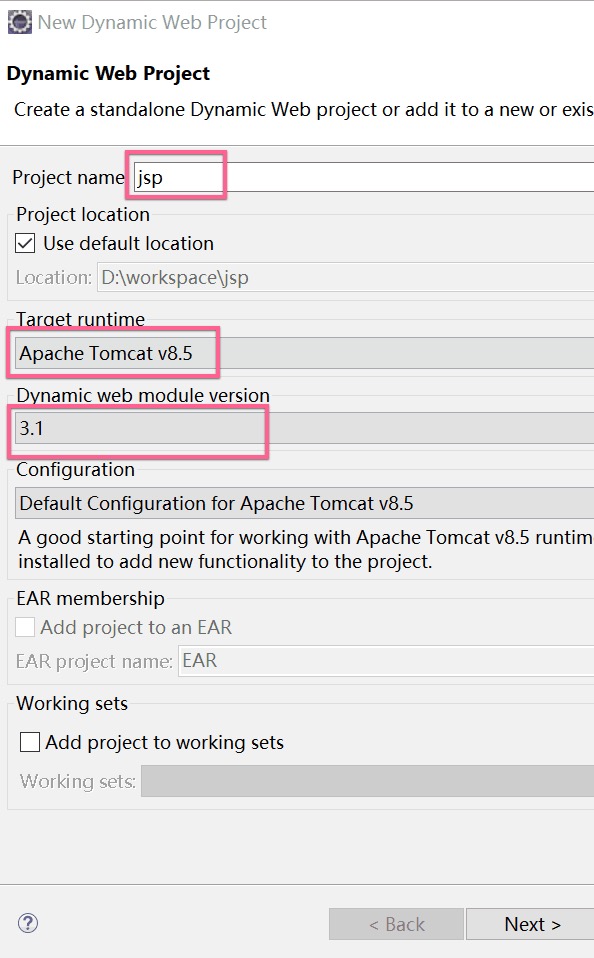Open the help question mark icon
The height and width of the screenshot is (958, 594).
point(28,923)
